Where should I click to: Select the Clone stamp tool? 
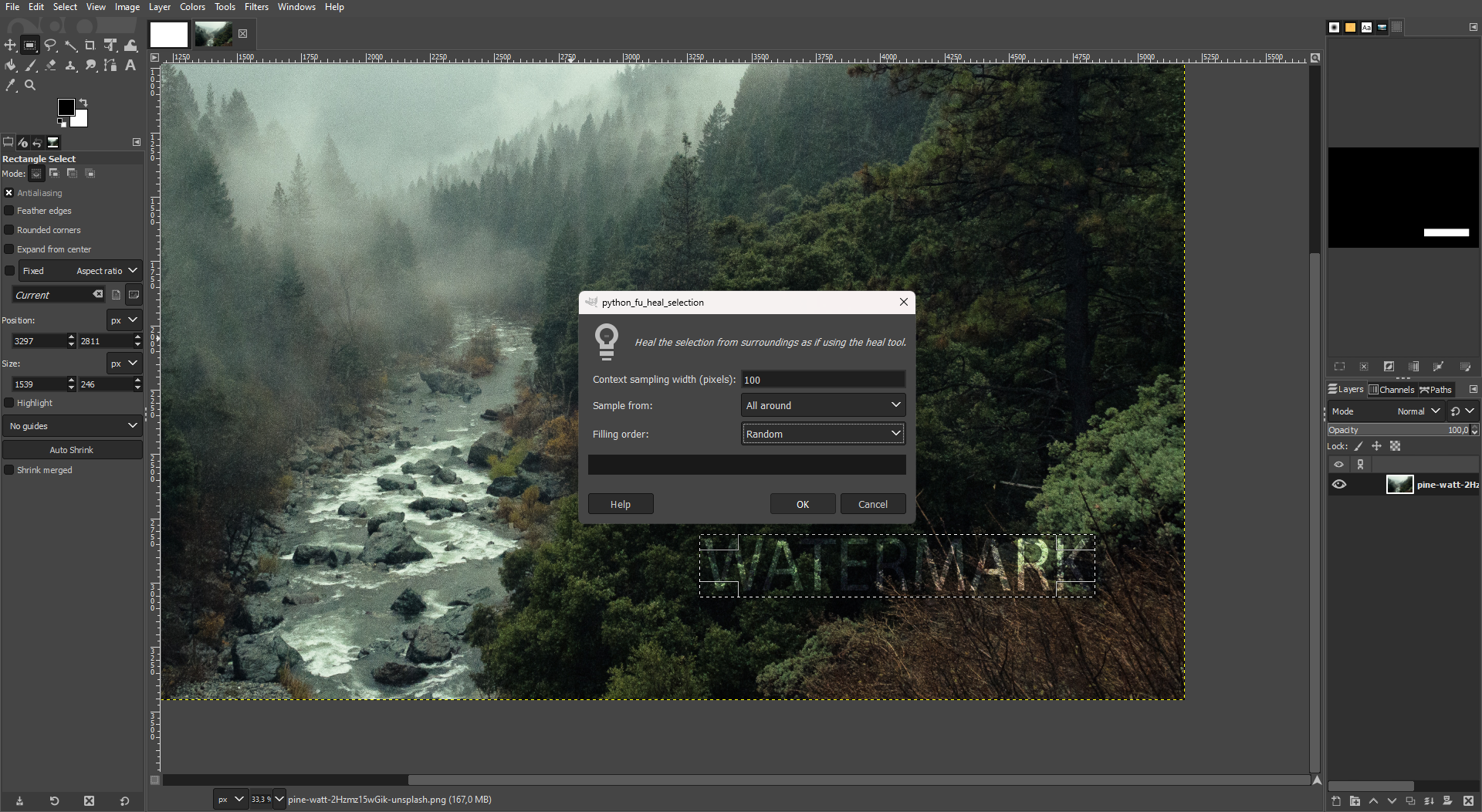tap(70, 66)
